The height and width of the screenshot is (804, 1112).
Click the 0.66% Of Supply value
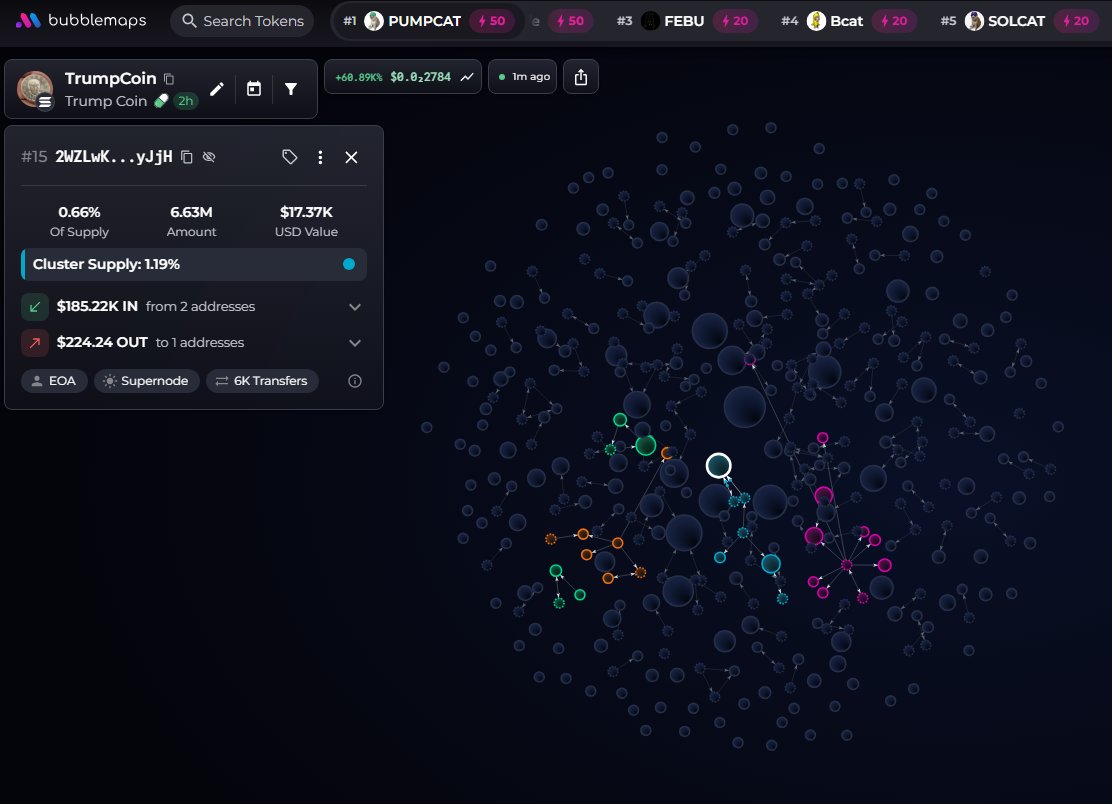point(79,212)
